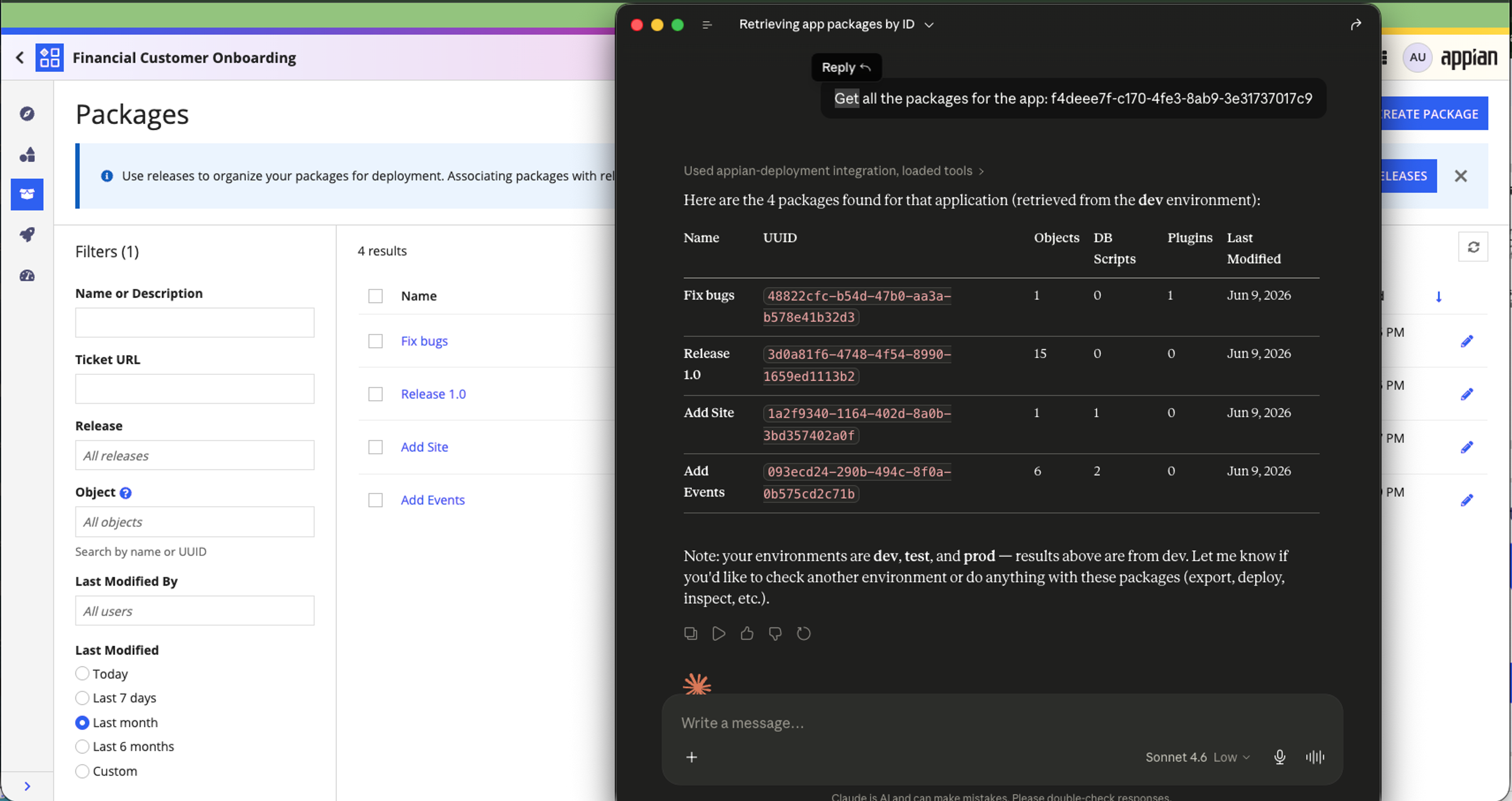Image resolution: width=1512 pixels, height=801 pixels.
Task: Open the AU user avatar menu
Action: 1417,57
